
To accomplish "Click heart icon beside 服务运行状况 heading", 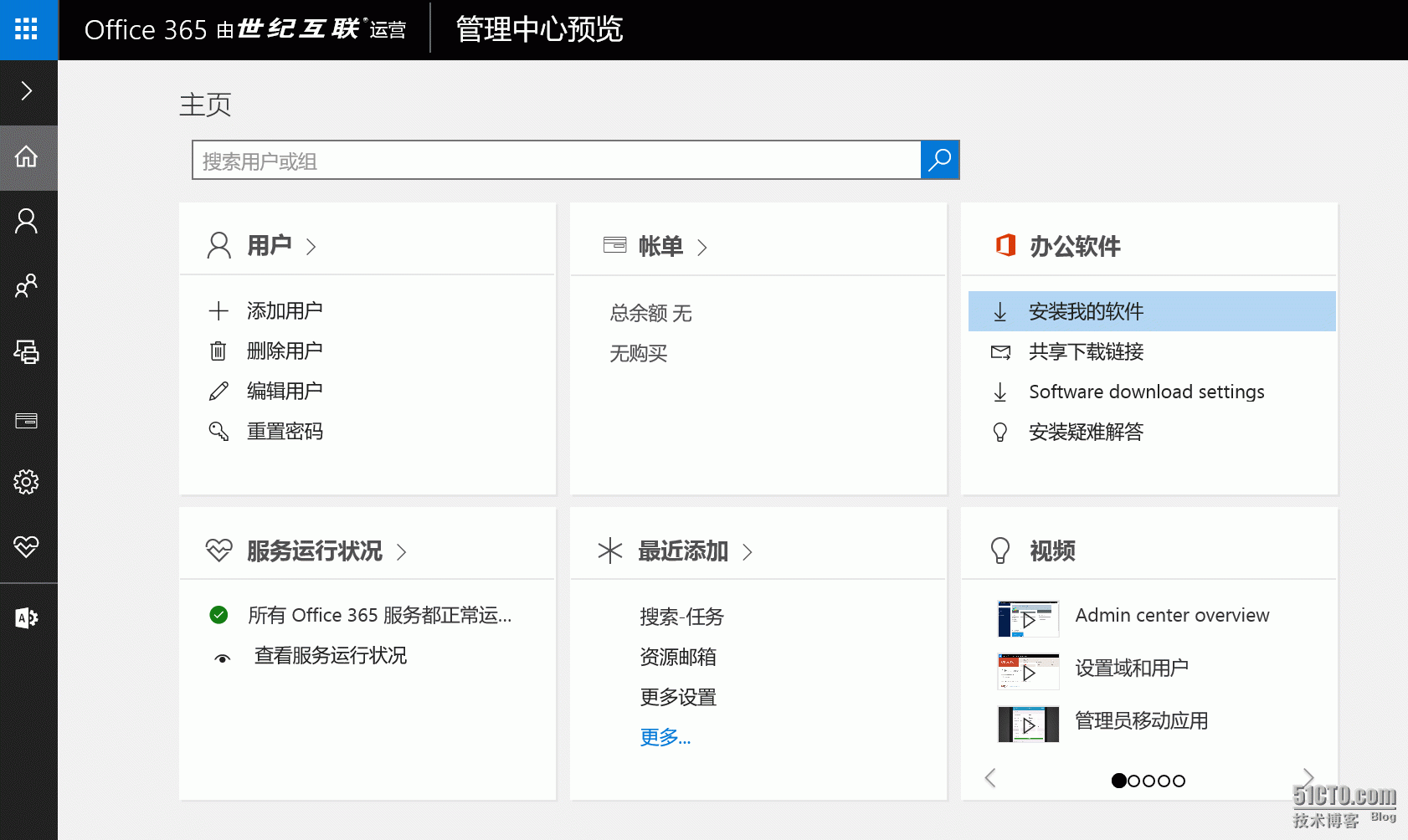I will click(x=218, y=550).
